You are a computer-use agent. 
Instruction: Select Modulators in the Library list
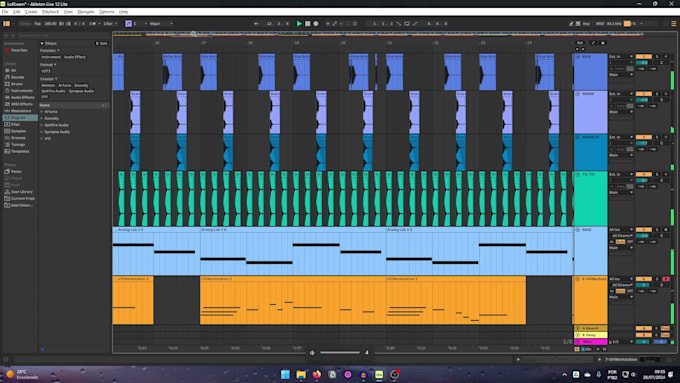21,111
